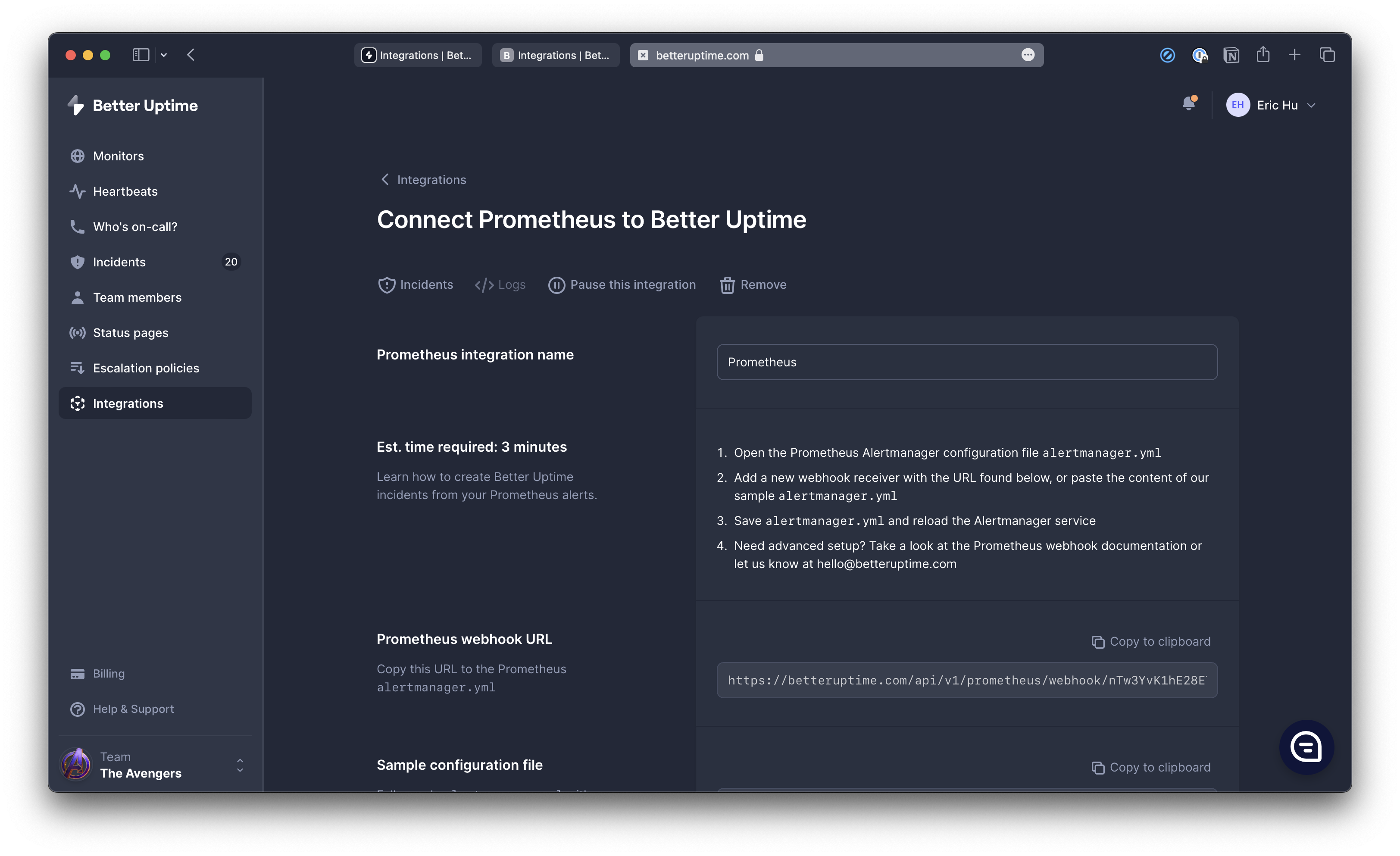Click the Incidents badge showing 20
Screen dimensions: 1400x856
[231, 262]
